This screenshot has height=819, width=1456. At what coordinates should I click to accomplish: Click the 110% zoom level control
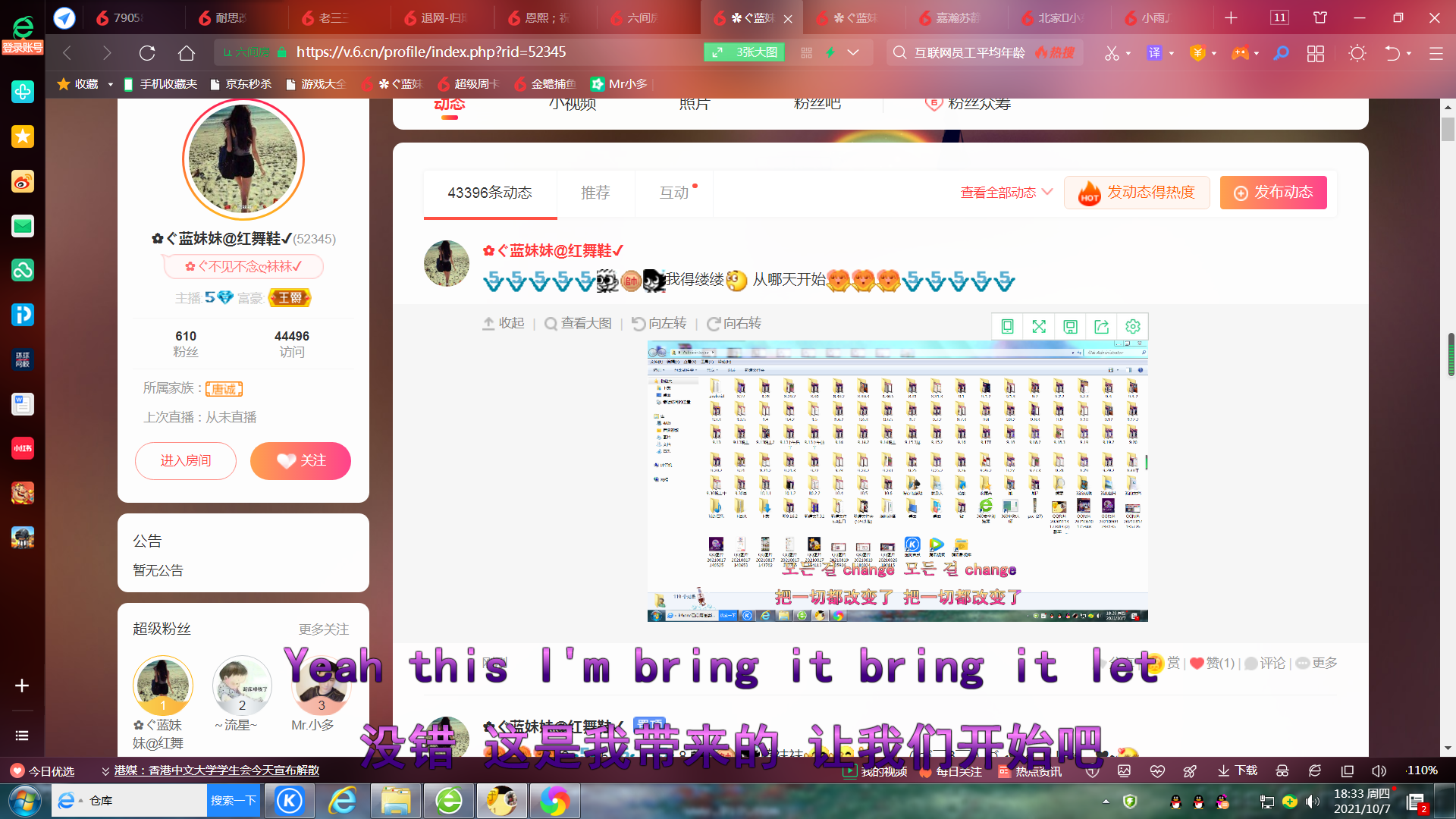tap(1422, 770)
